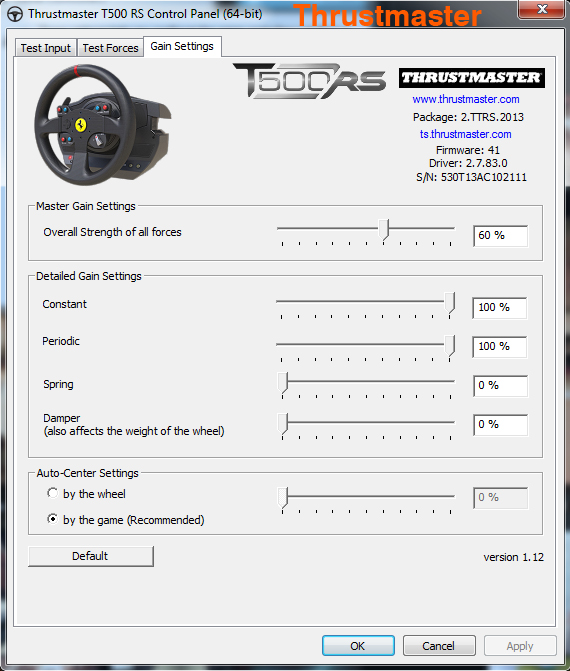
Task: Click the Damper 0 % value field
Action: pos(500,425)
